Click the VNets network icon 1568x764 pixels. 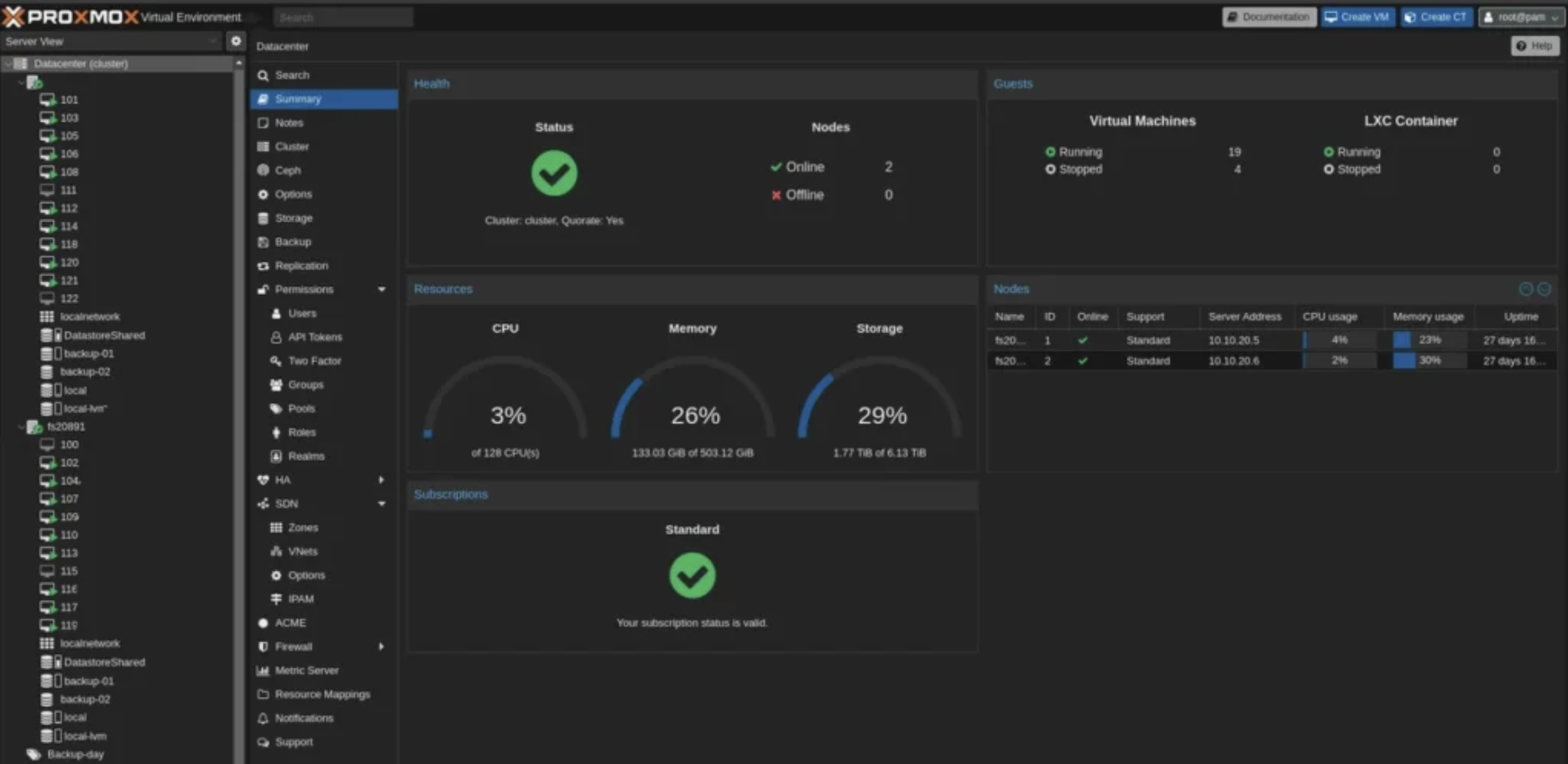coord(276,552)
